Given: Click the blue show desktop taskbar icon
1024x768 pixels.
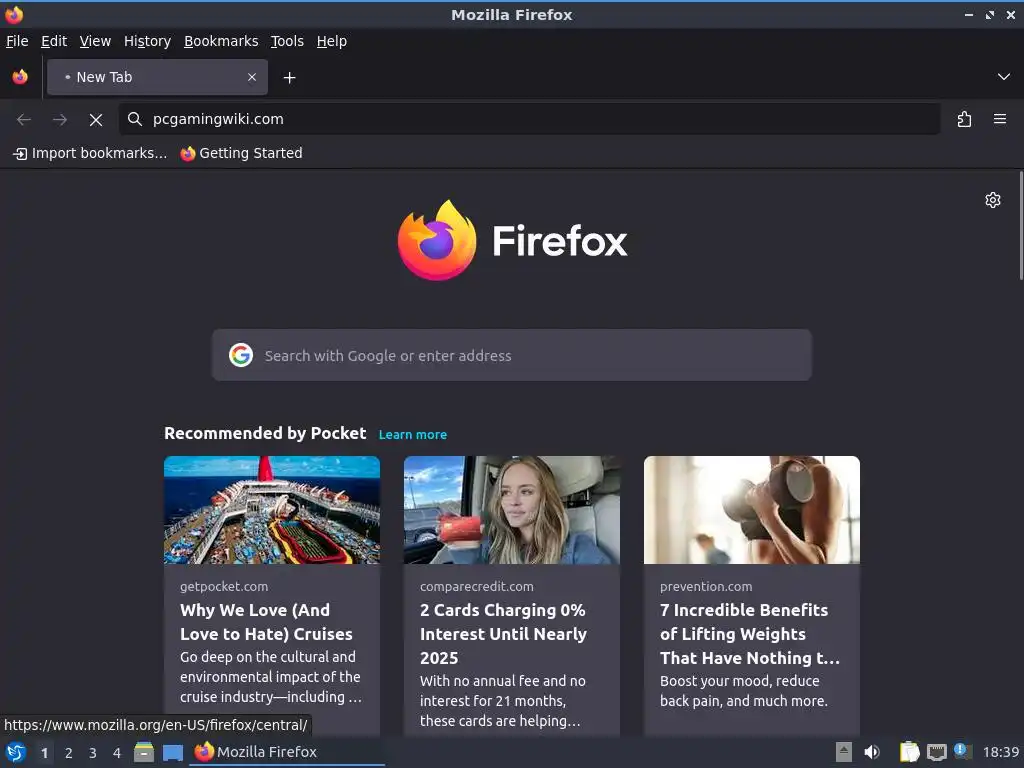Looking at the screenshot, I should (x=172, y=753).
